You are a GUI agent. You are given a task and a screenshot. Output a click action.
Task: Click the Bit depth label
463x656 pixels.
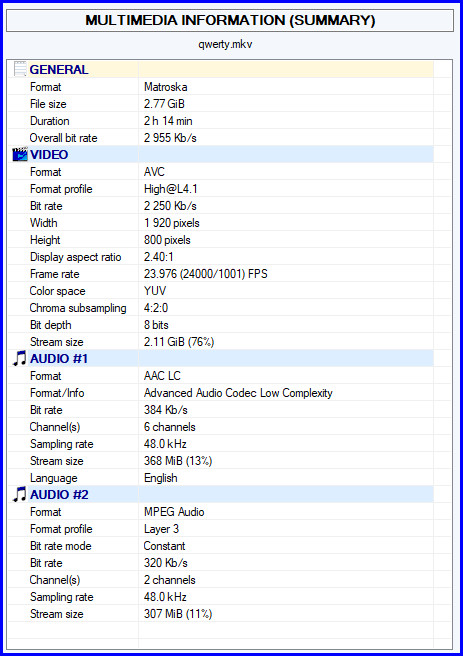[x=51, y=325]
